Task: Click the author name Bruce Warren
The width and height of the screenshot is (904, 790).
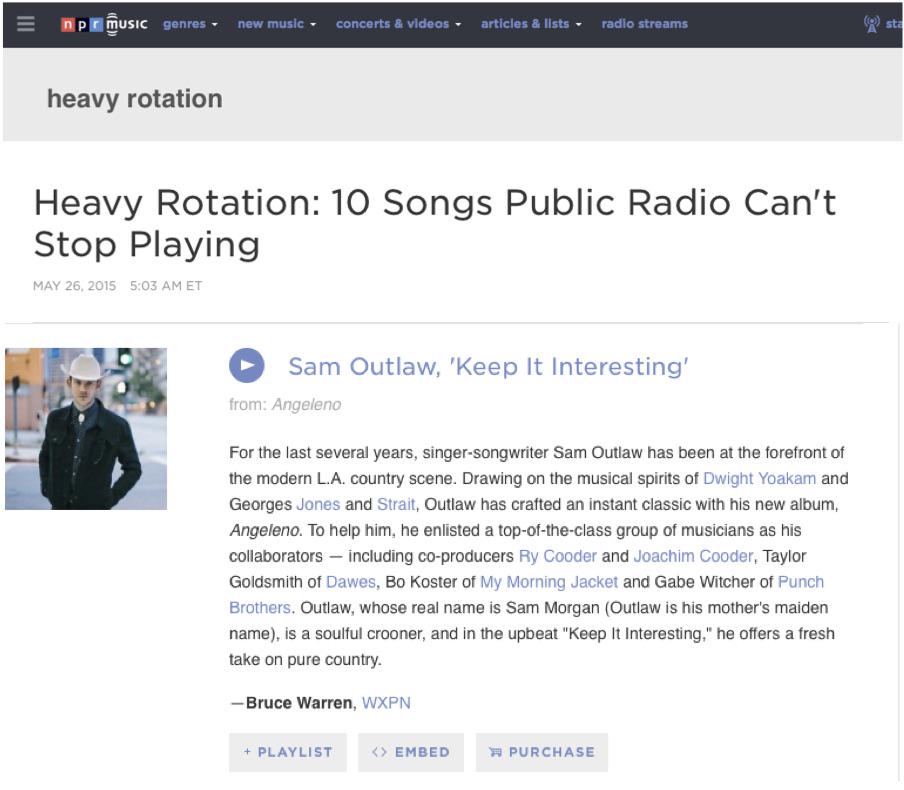Action: click(299, 703)
